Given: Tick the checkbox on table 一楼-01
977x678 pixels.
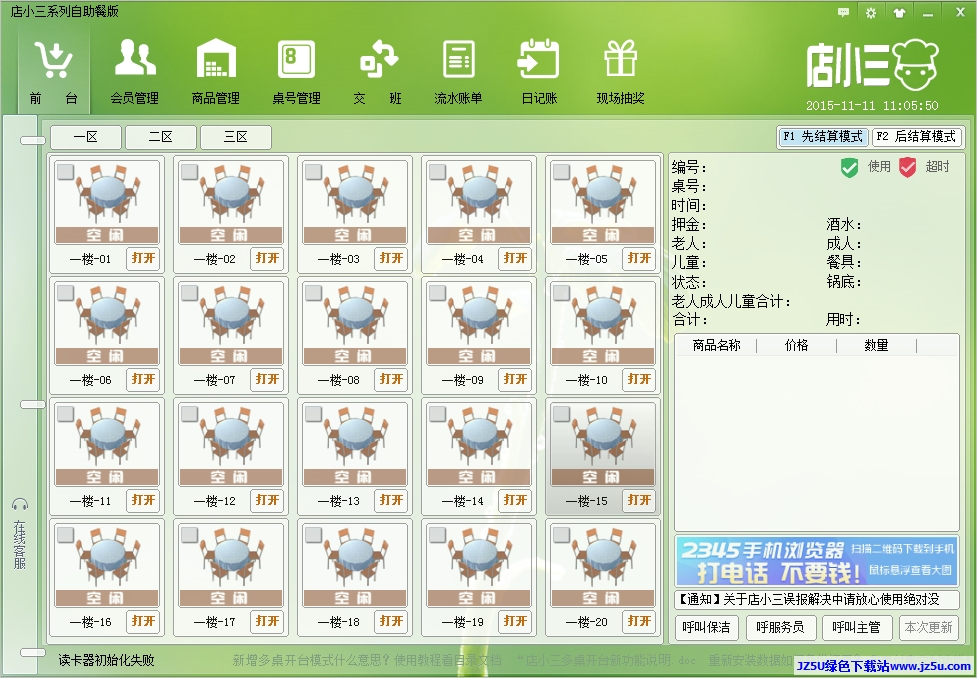Looking at the screenshot, I should tap(65, 172).
